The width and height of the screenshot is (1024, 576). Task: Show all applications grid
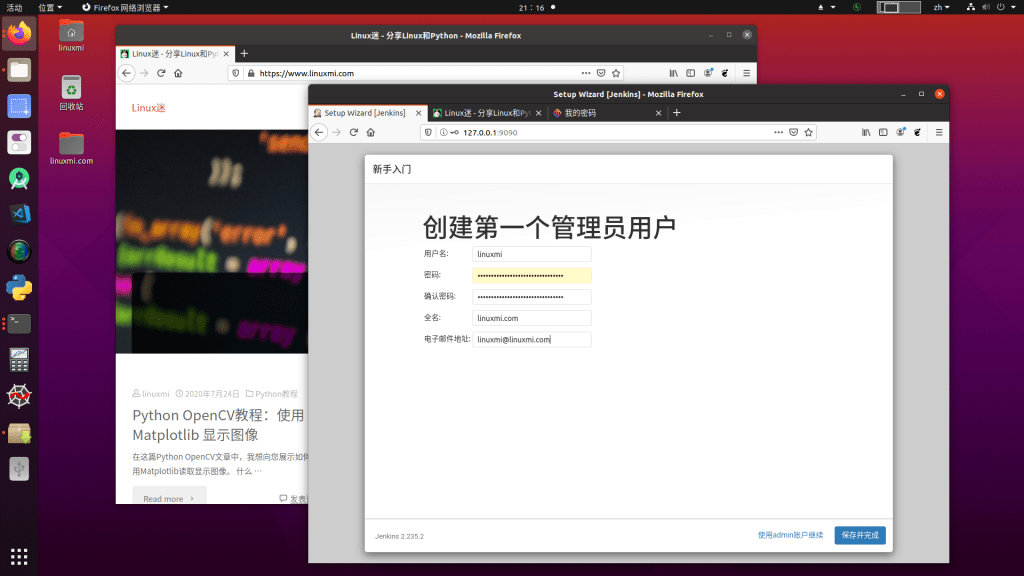[x=19, y=556]
